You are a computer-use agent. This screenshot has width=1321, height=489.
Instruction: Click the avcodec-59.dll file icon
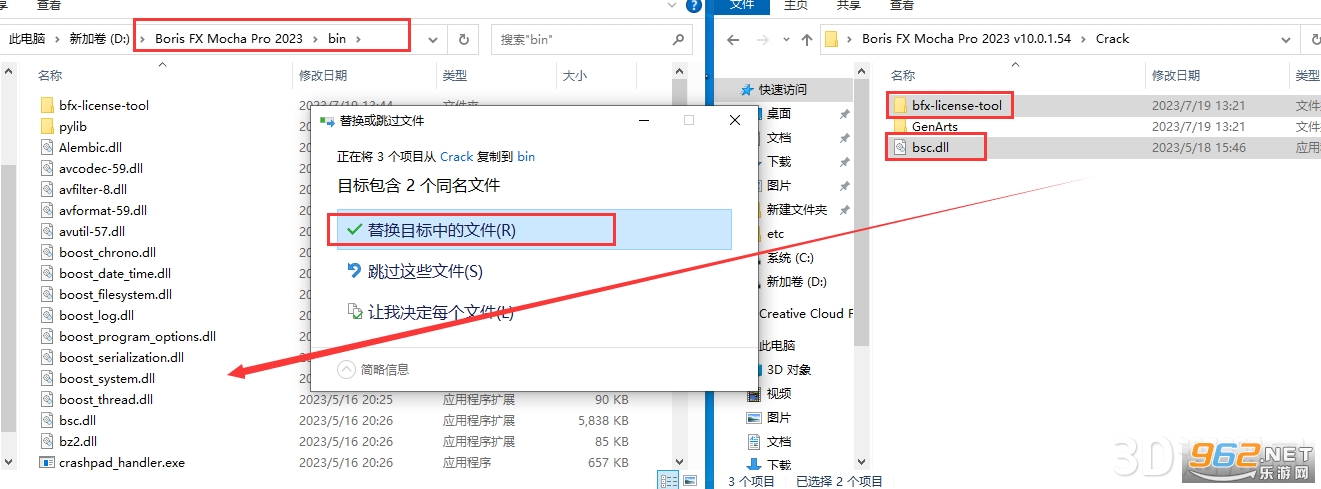(x=47, y=168)
